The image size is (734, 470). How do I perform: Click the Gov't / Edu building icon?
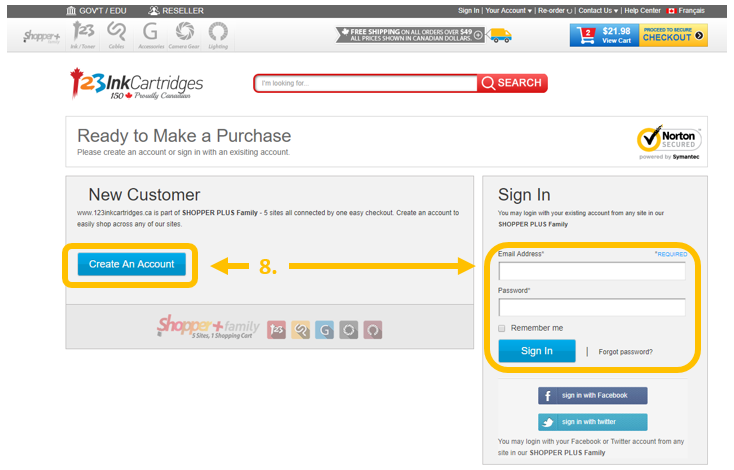71,11
